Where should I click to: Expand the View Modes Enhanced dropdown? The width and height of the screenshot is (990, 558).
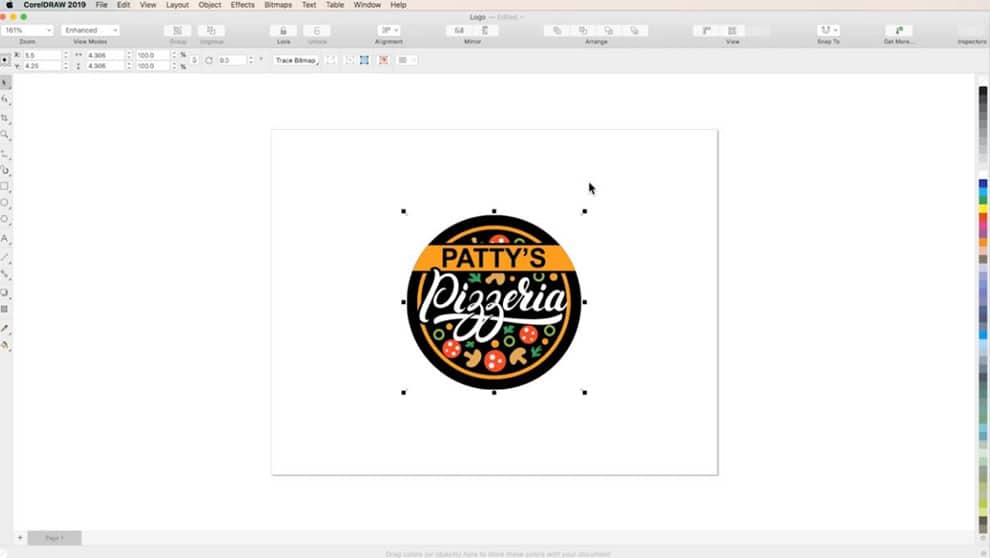pos(90,31)
